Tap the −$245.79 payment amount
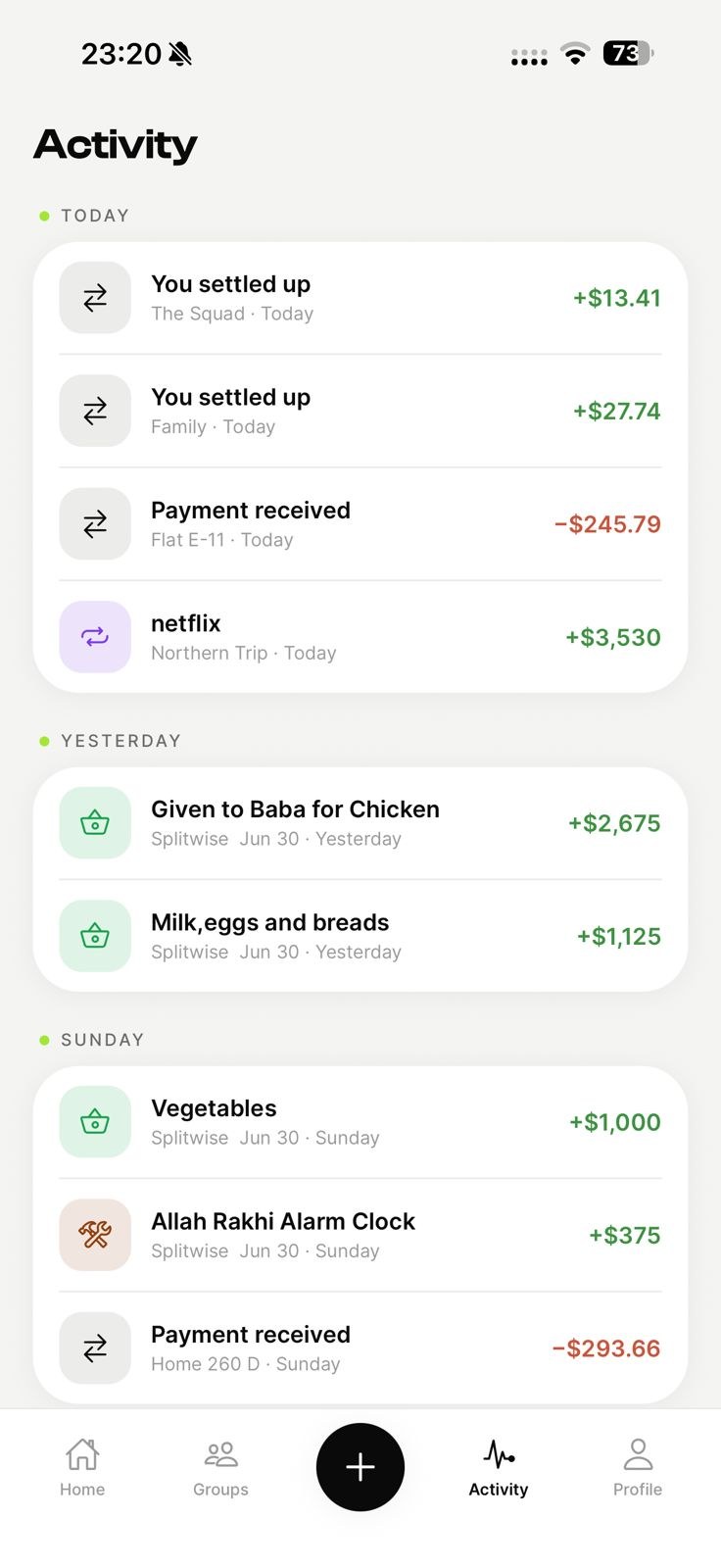The image size is (721, 1568). pos(607,524)
